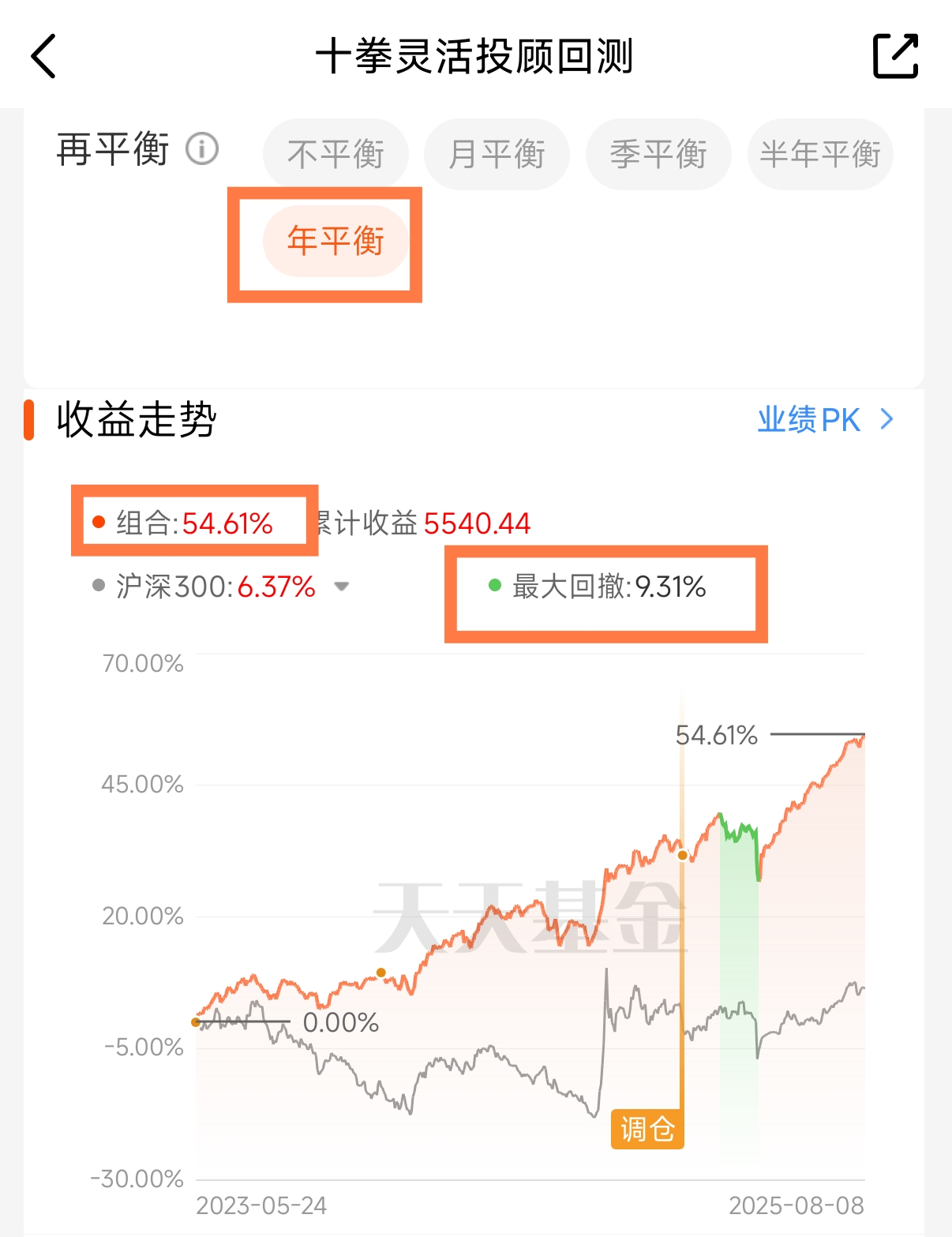
Task: Tap the orange start dot at 0.00%
Action: pos(196,1022)
